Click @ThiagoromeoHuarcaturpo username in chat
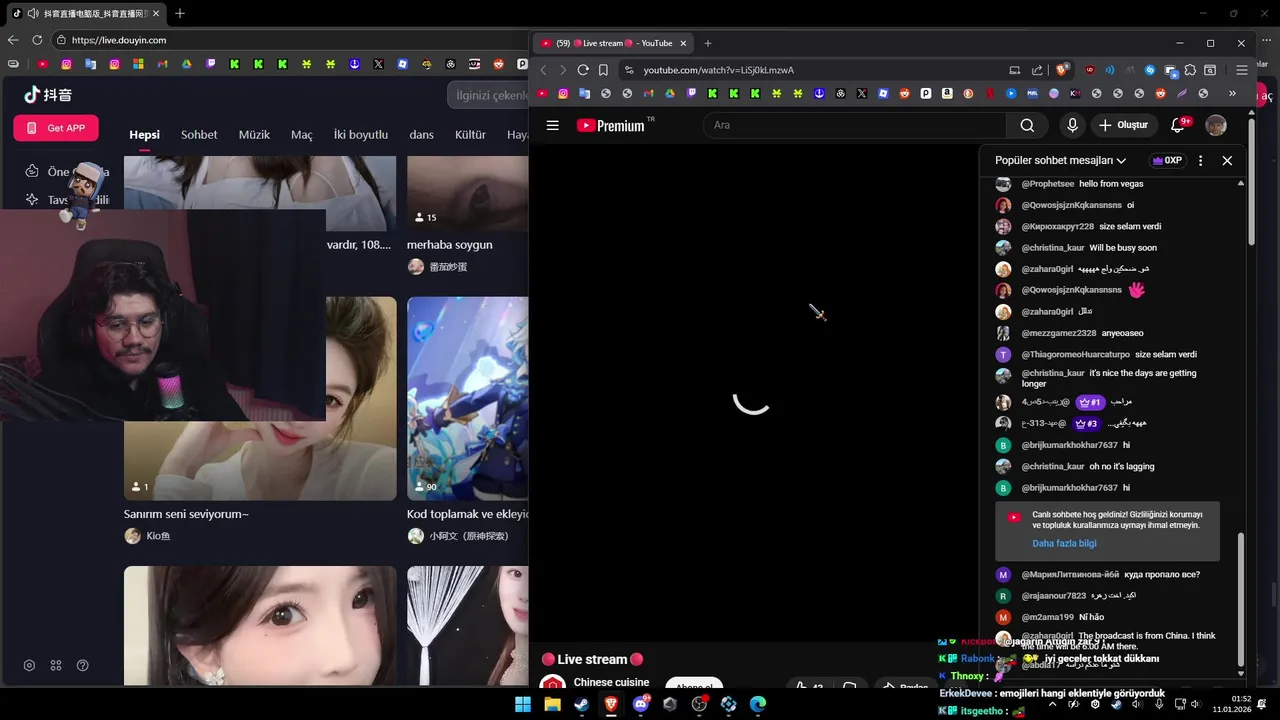The width and height of the screenshot is (1280, 720). (x=1075, y=354)
